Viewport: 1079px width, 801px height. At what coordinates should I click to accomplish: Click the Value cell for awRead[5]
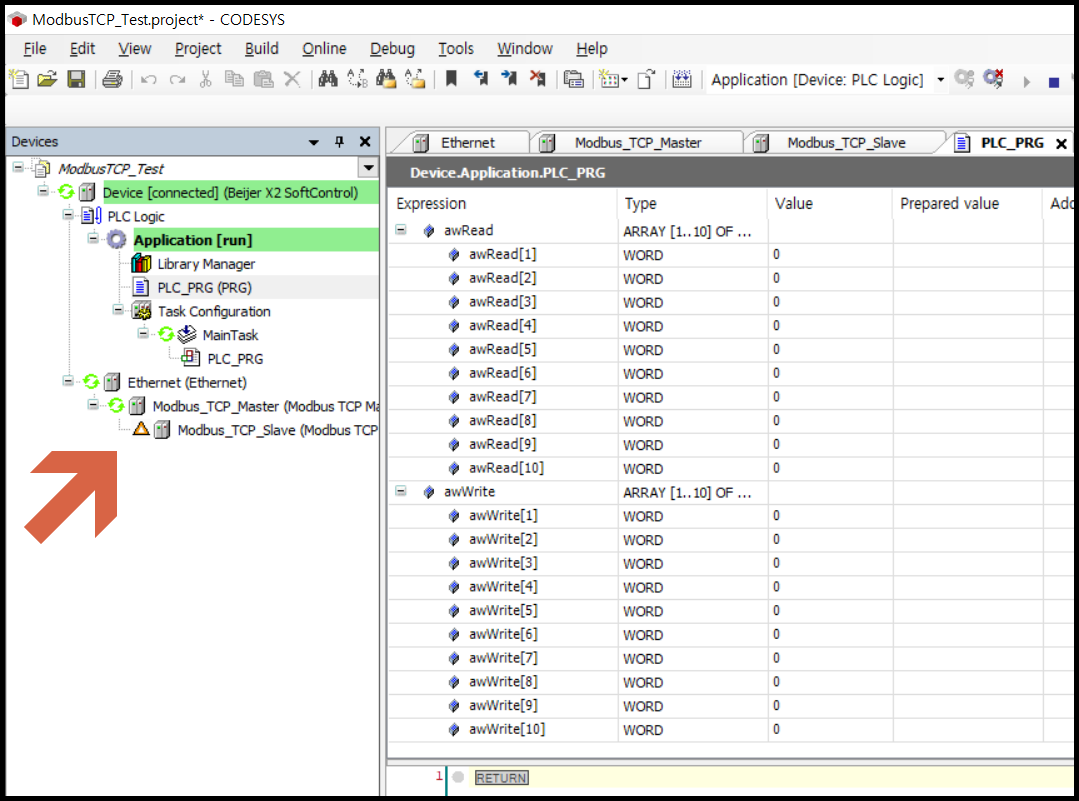point(830,349)
